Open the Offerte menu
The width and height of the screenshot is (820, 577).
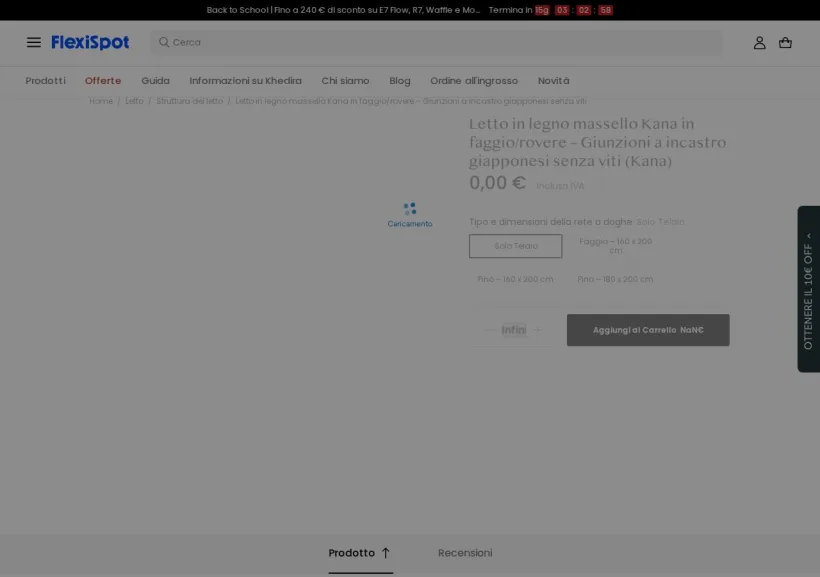(x=103, y=81)
